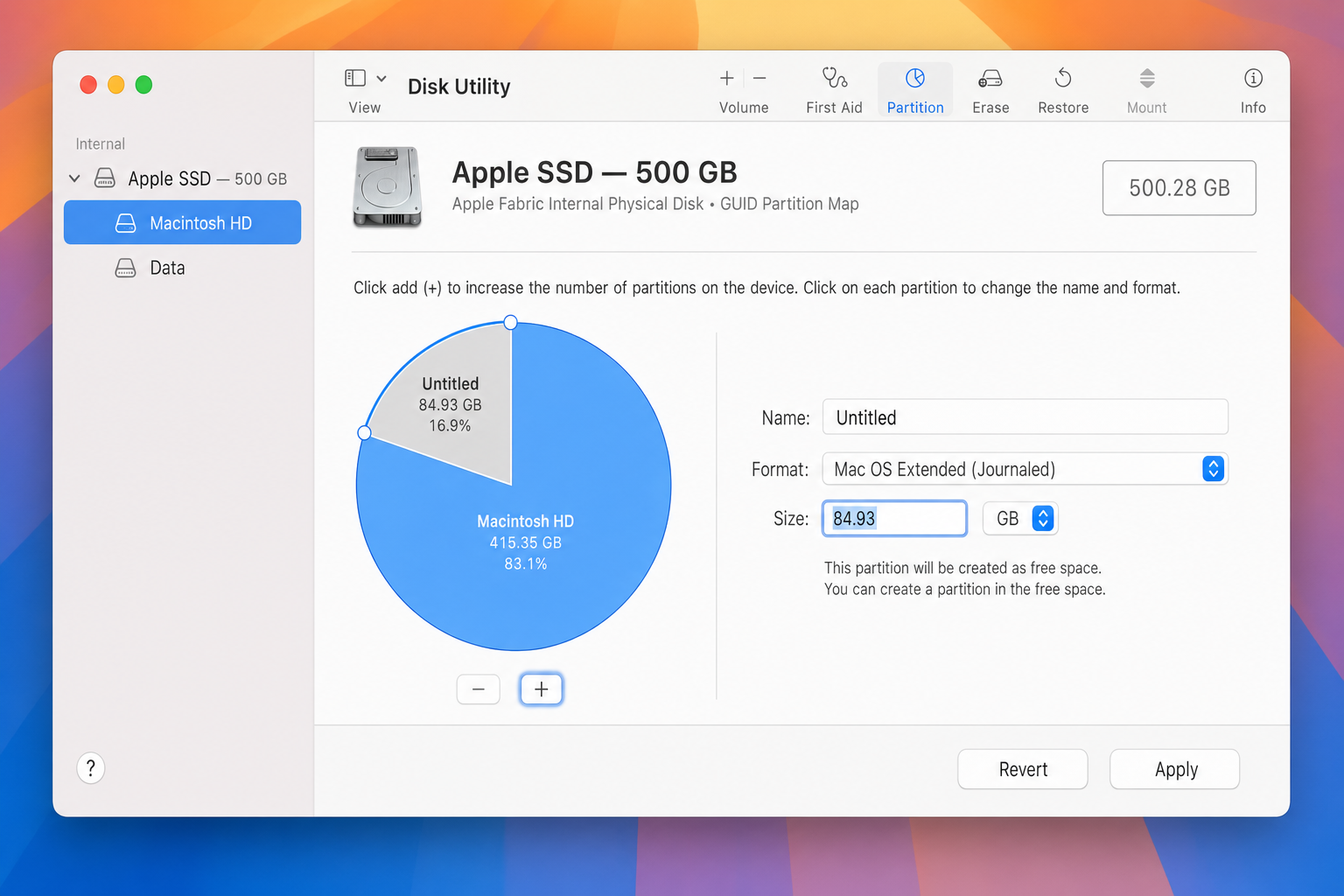Select the Macintosh HD volume

tap(182, 222)
